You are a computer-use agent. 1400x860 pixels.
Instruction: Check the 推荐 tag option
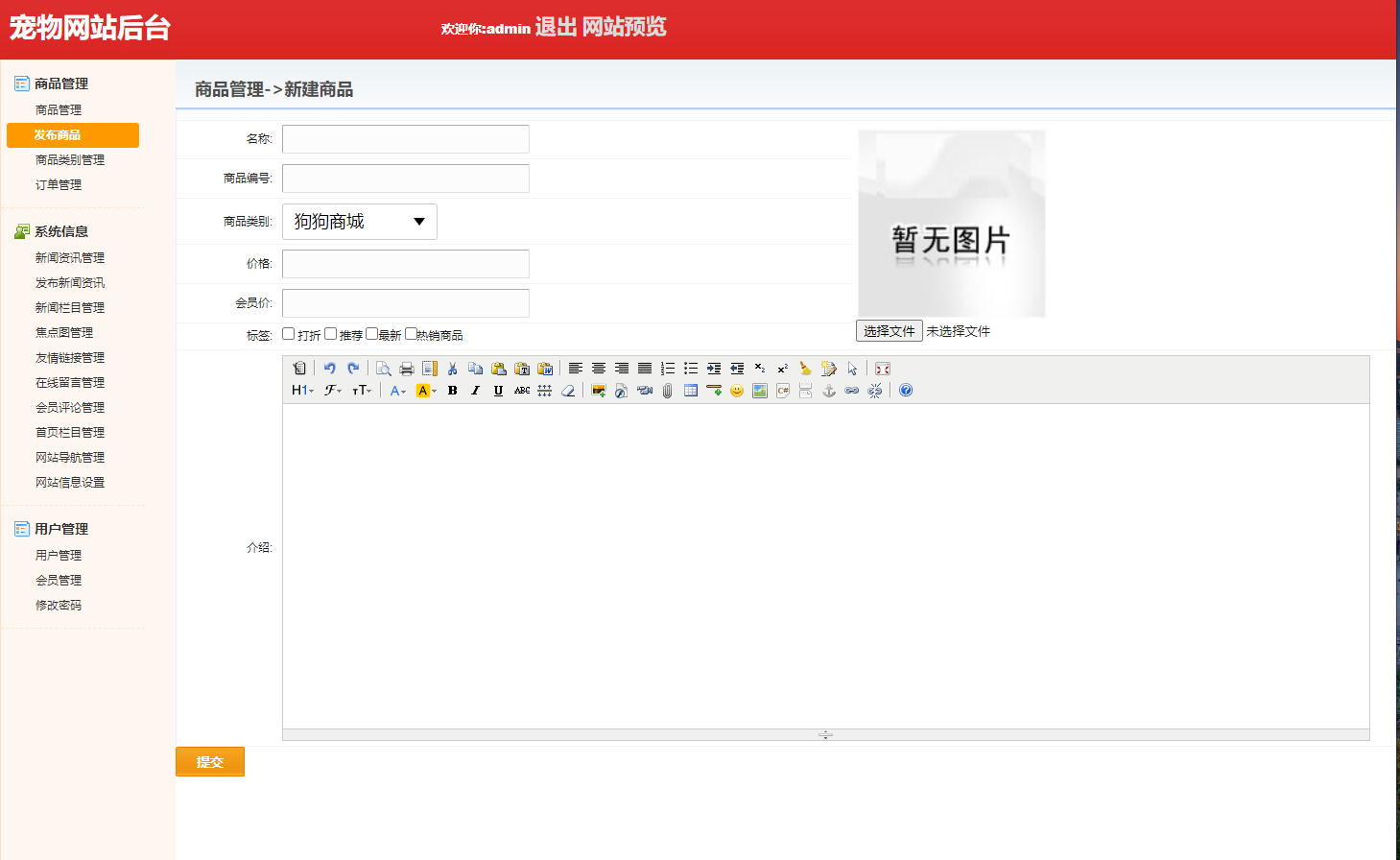point(331,334)
